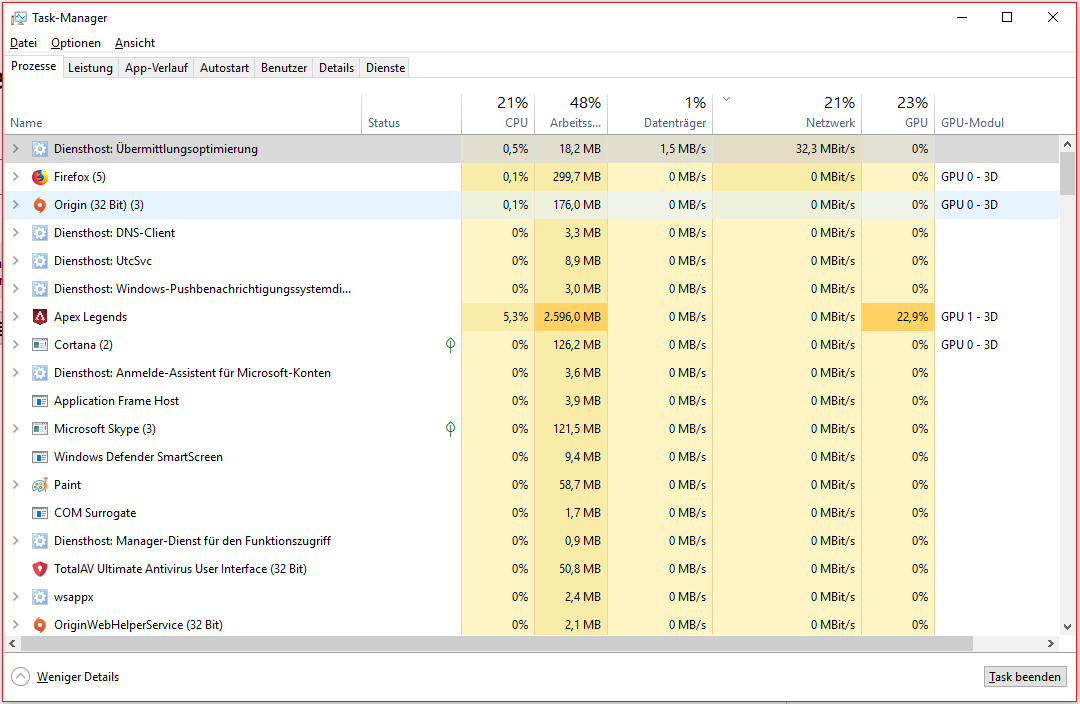The image size is (1080, 704).
Task: Switch to the Leistung tab
Action: pyautogui.click(x=90, y=68)
